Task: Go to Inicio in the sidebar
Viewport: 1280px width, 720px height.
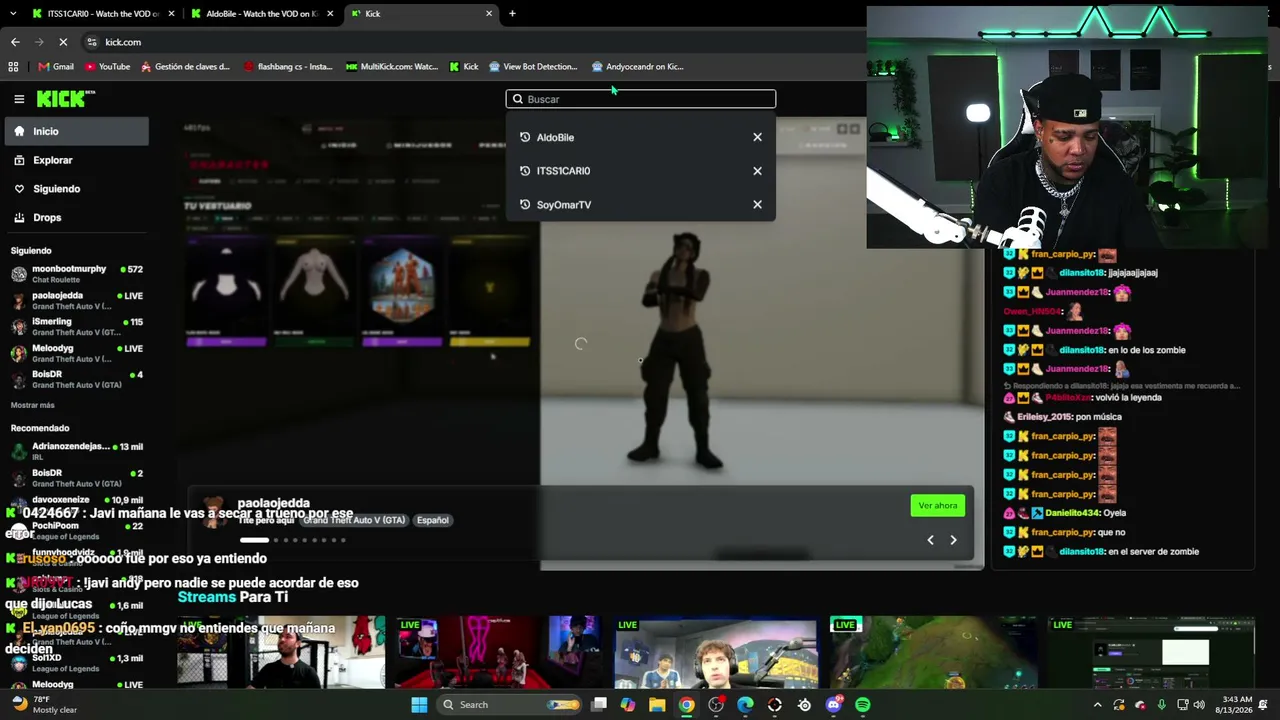Action: pyautogui.click(x=76, y=131)
